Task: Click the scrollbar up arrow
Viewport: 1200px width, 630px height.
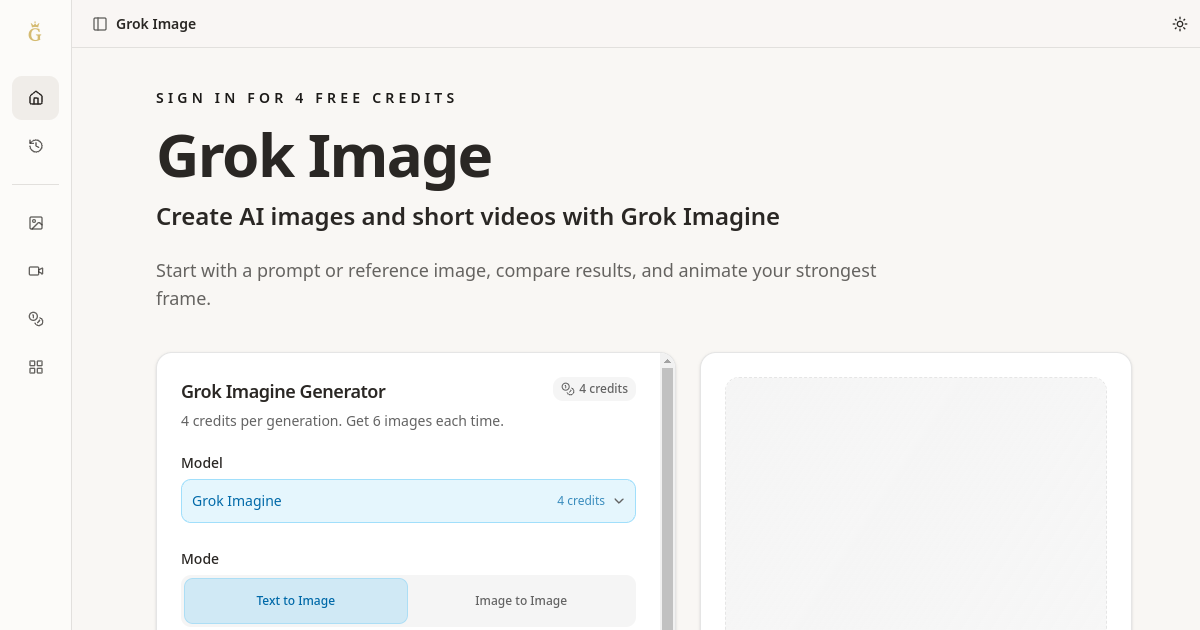Action: pos(667,361)
